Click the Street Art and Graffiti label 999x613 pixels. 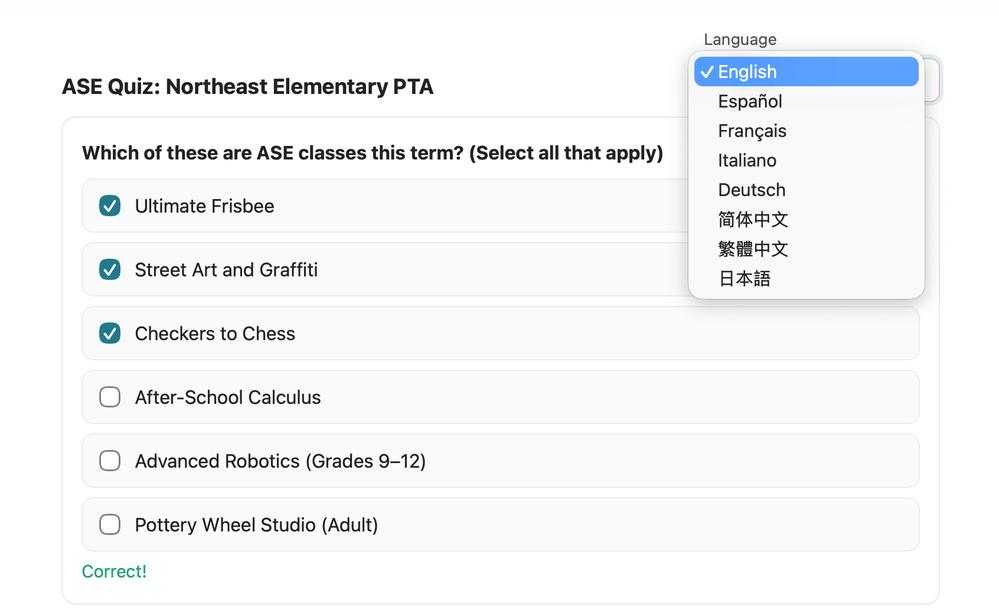226,270
